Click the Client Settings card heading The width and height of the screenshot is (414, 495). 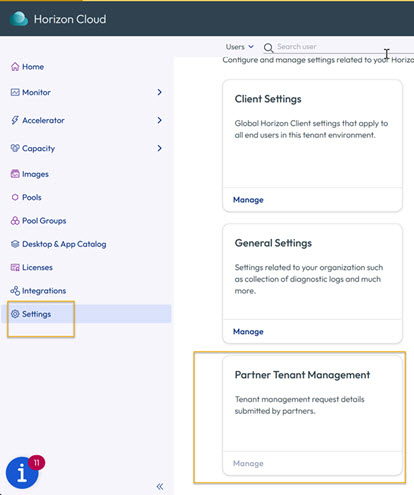[268, 99]
